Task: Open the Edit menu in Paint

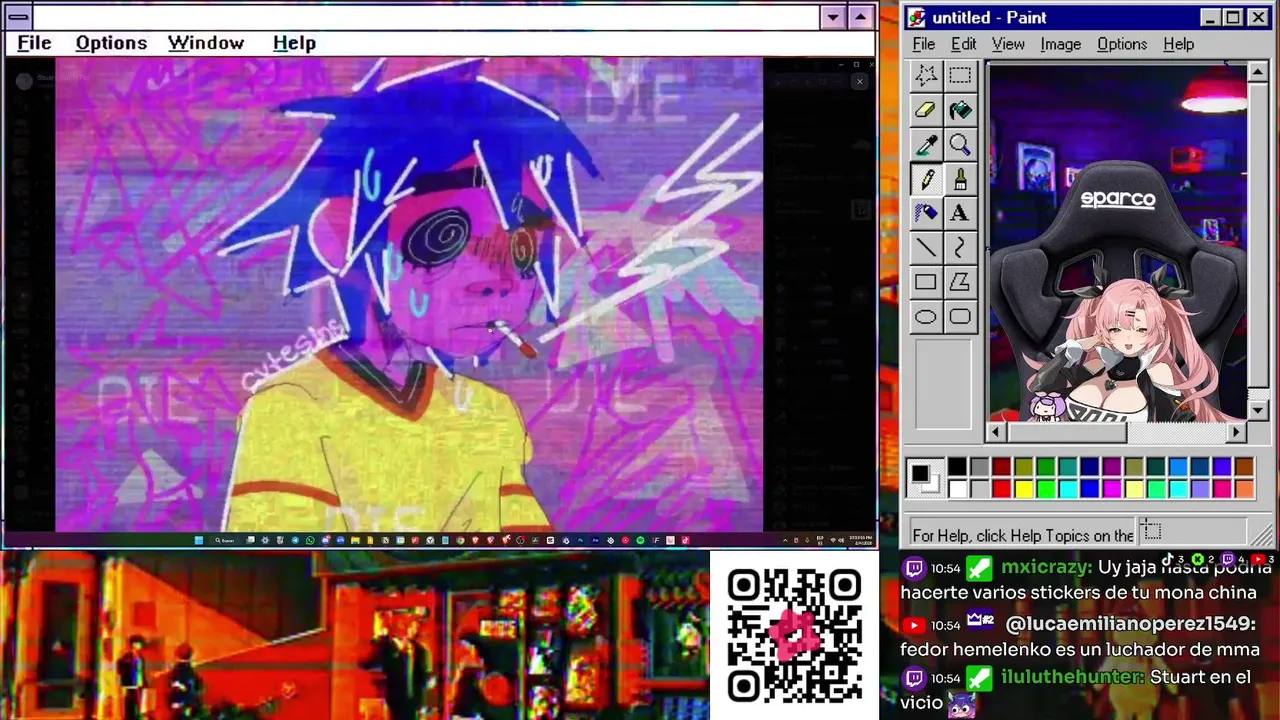Action: [963, 44]
